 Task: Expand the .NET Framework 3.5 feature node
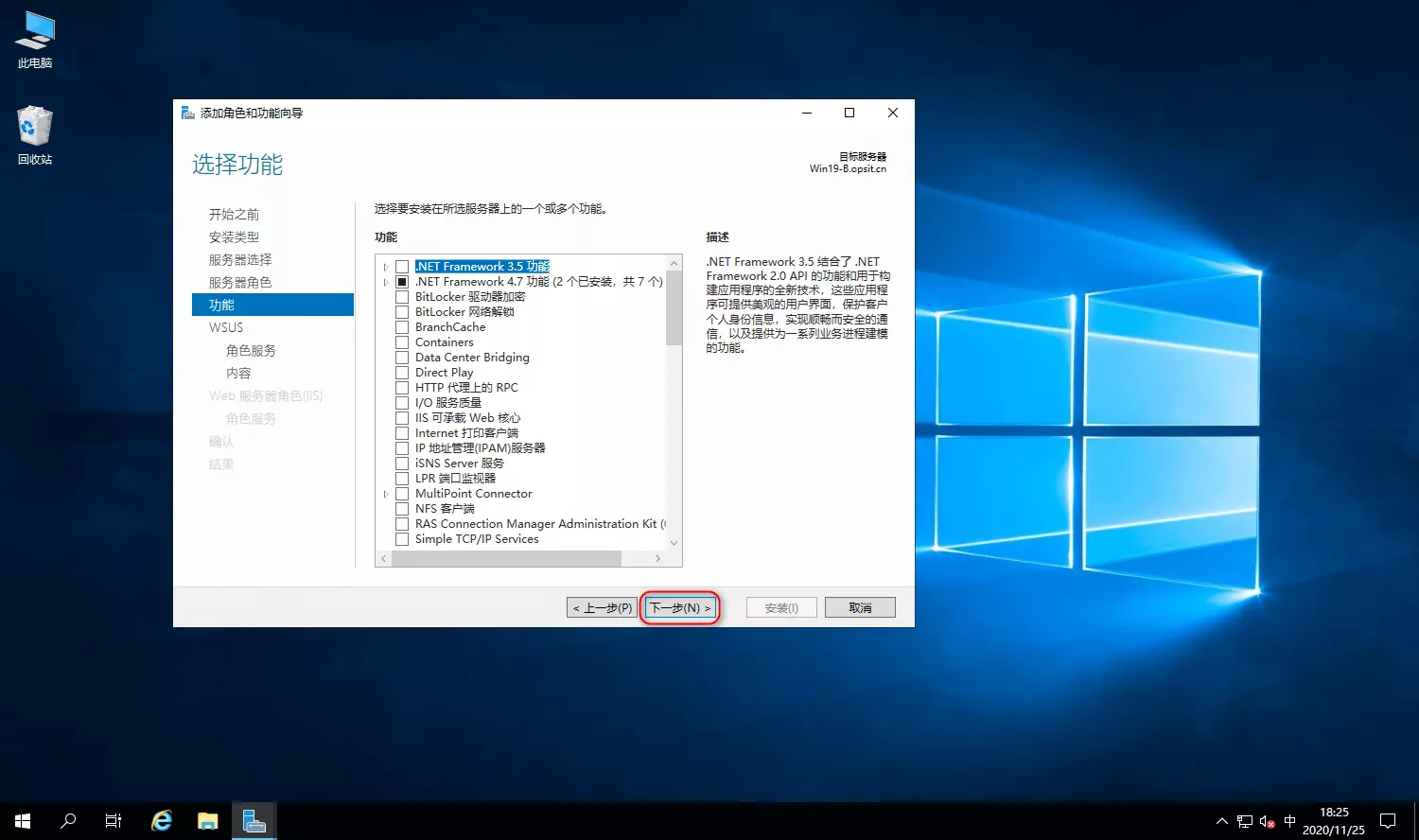point(386,267)
